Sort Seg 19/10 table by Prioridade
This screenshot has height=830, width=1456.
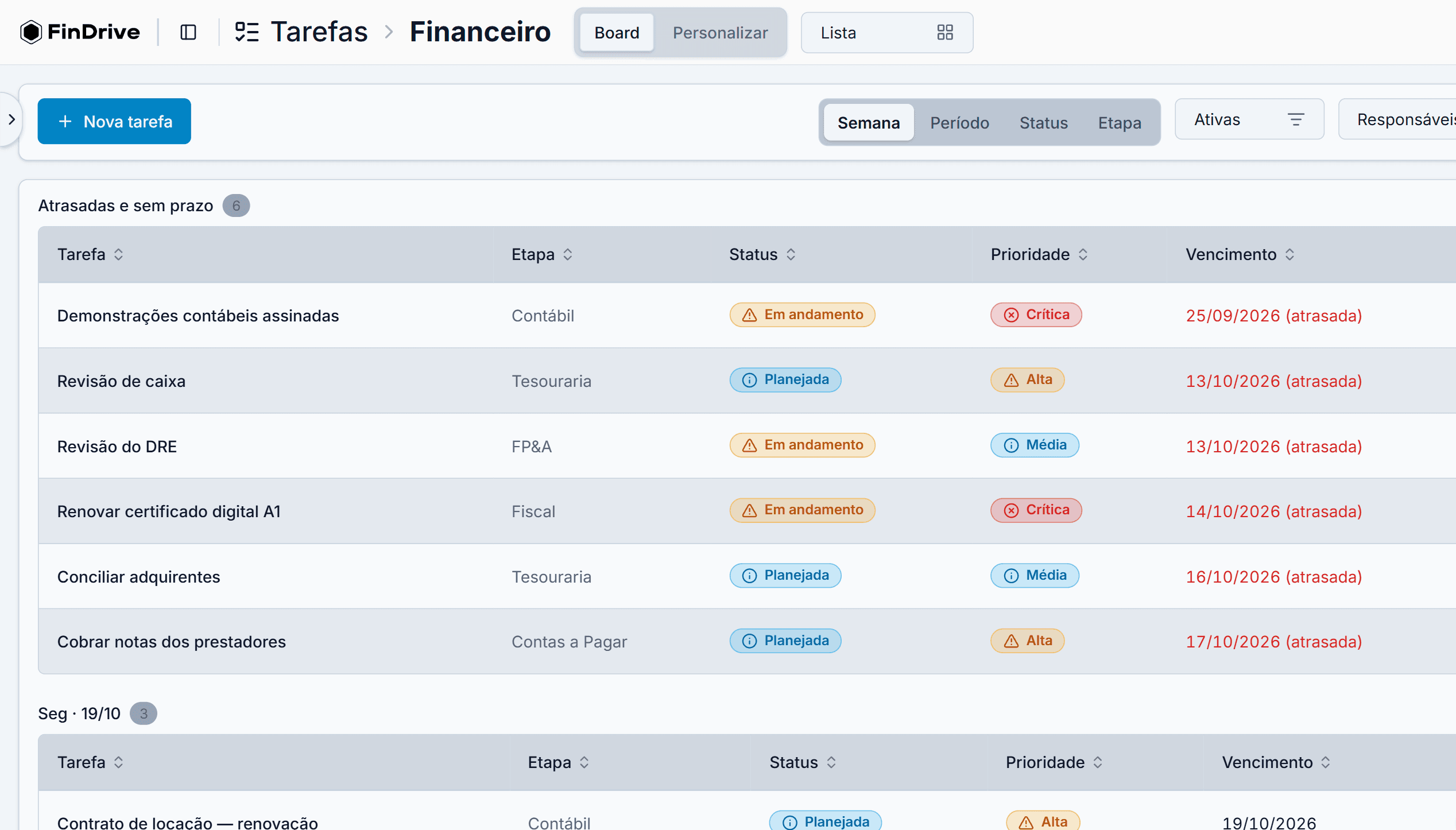click(1054, 762)
